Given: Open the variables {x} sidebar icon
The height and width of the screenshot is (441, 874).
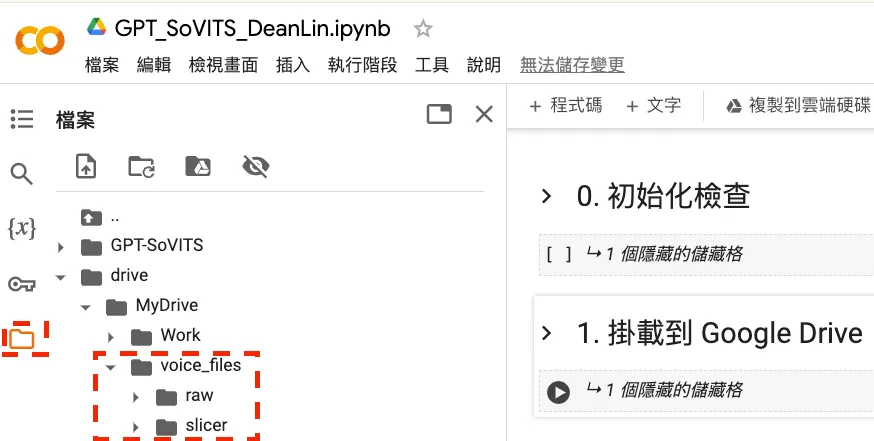Looking at the screenshot, I should click(x=22, y=229).
